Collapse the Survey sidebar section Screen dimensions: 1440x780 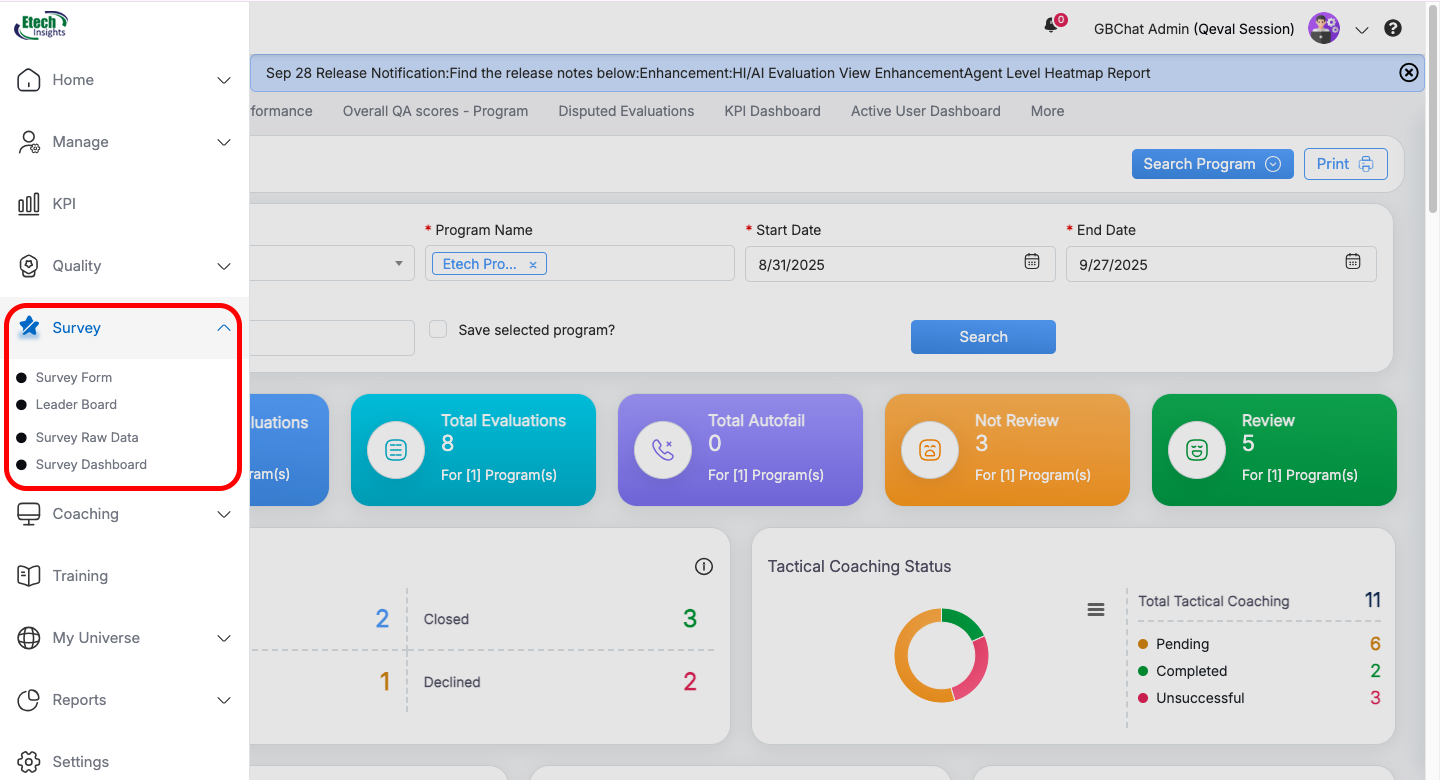click(224, 328)
